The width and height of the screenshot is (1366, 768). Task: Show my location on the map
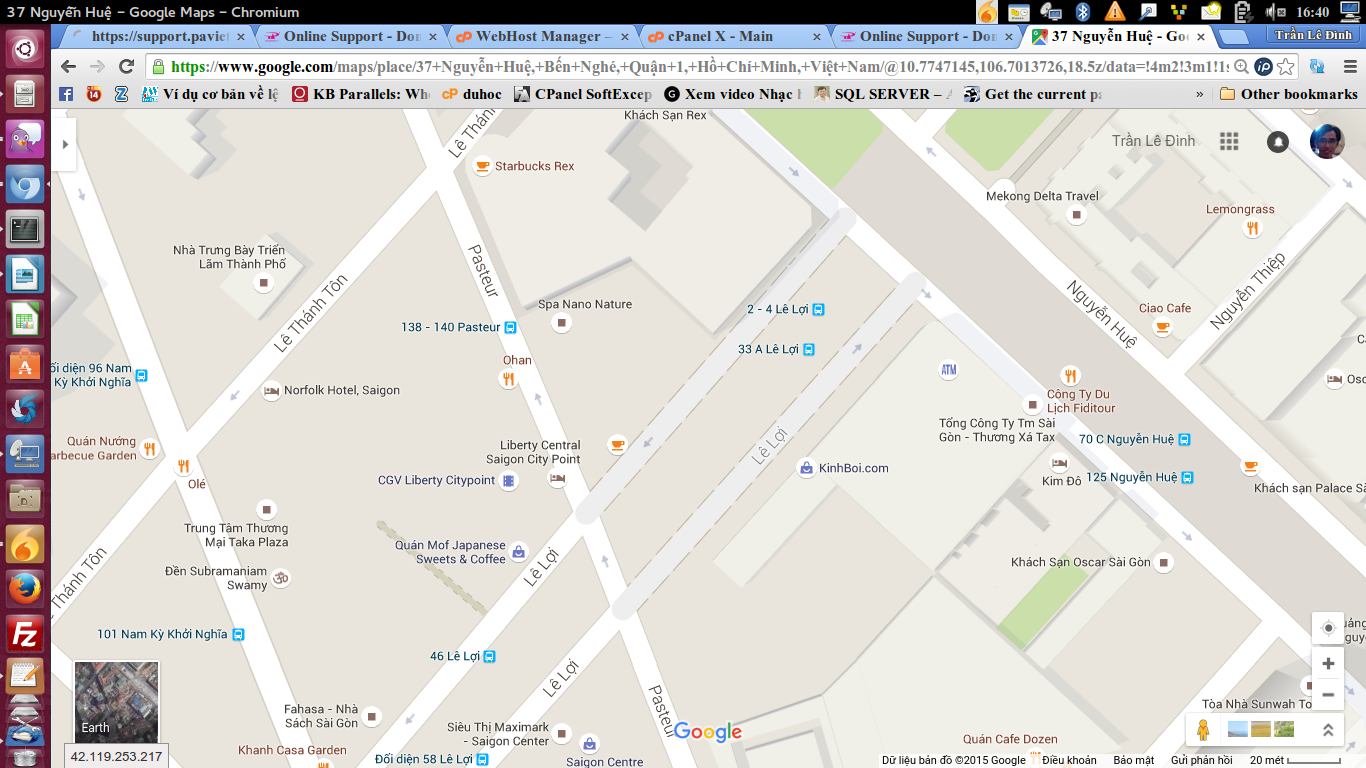(1328, 628)
